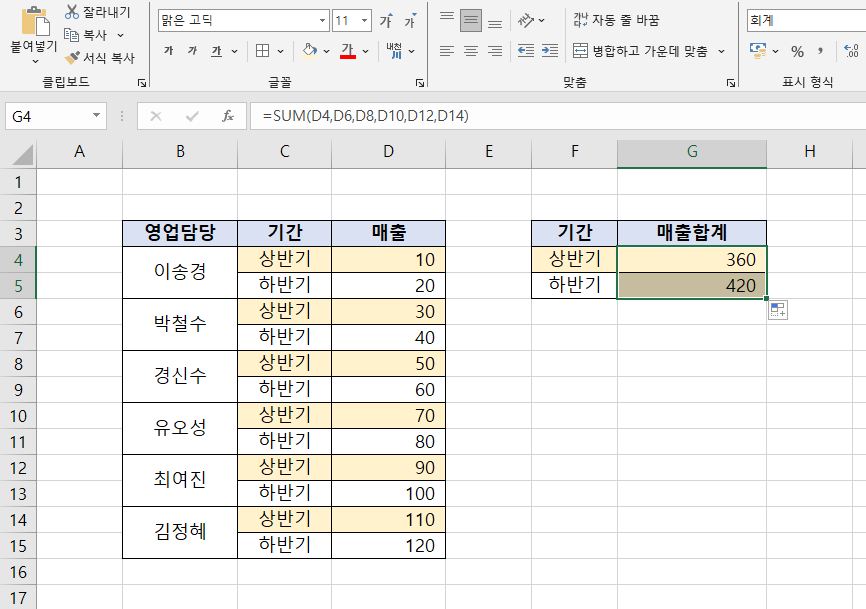Image resolution: width=866 pixels, height=609 pixels.
Task: Select row 4 header
Action: (x=18, y=260)
